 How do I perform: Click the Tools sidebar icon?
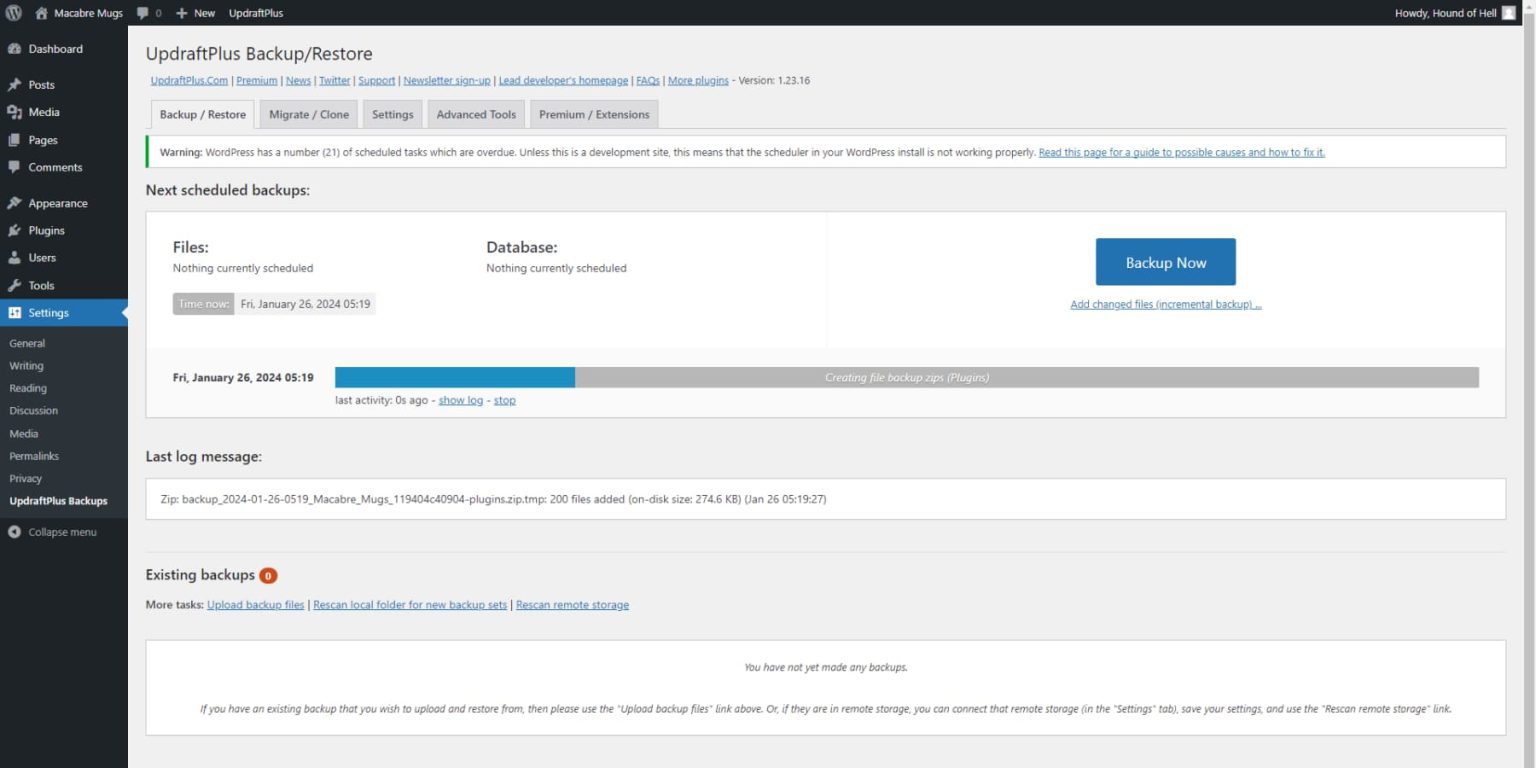(14, 285)
